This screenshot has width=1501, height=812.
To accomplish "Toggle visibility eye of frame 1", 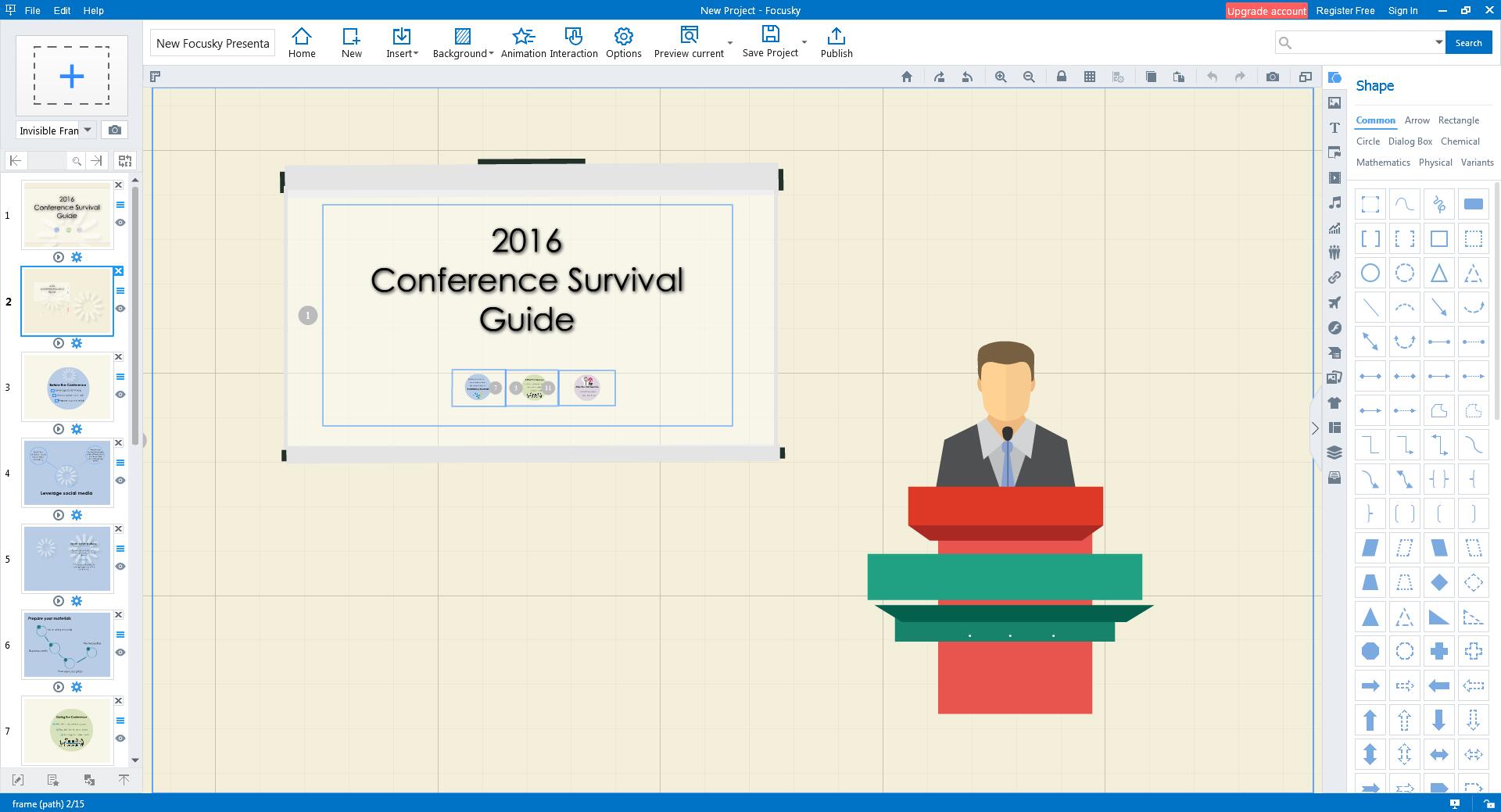I will pos(120,223).
